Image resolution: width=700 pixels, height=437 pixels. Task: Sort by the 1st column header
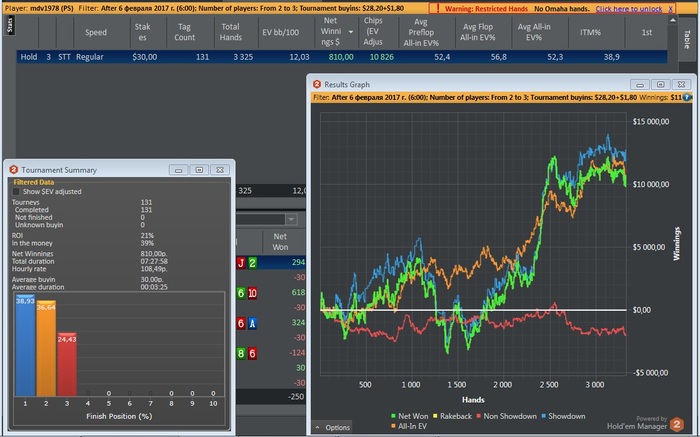coord(646,32)
